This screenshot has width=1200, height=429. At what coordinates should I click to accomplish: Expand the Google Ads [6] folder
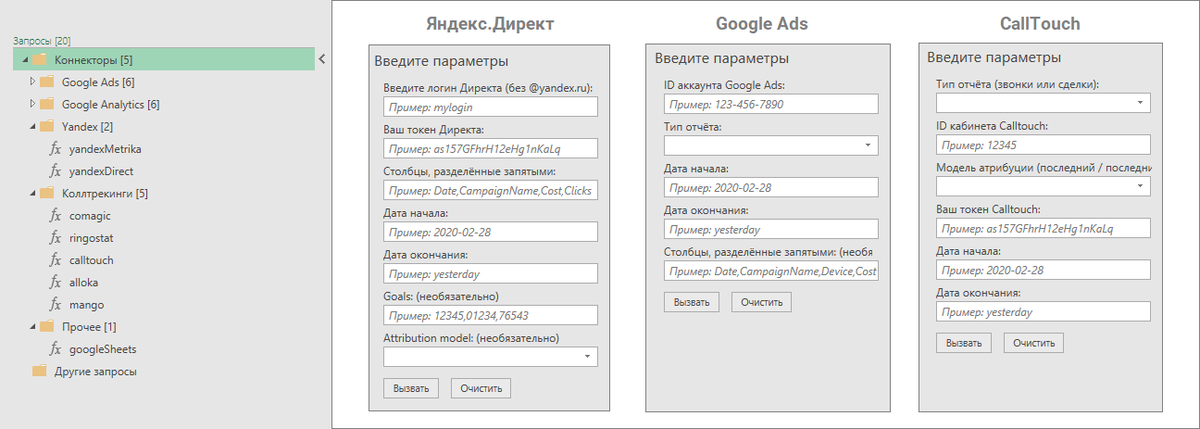tap(32, 82)
